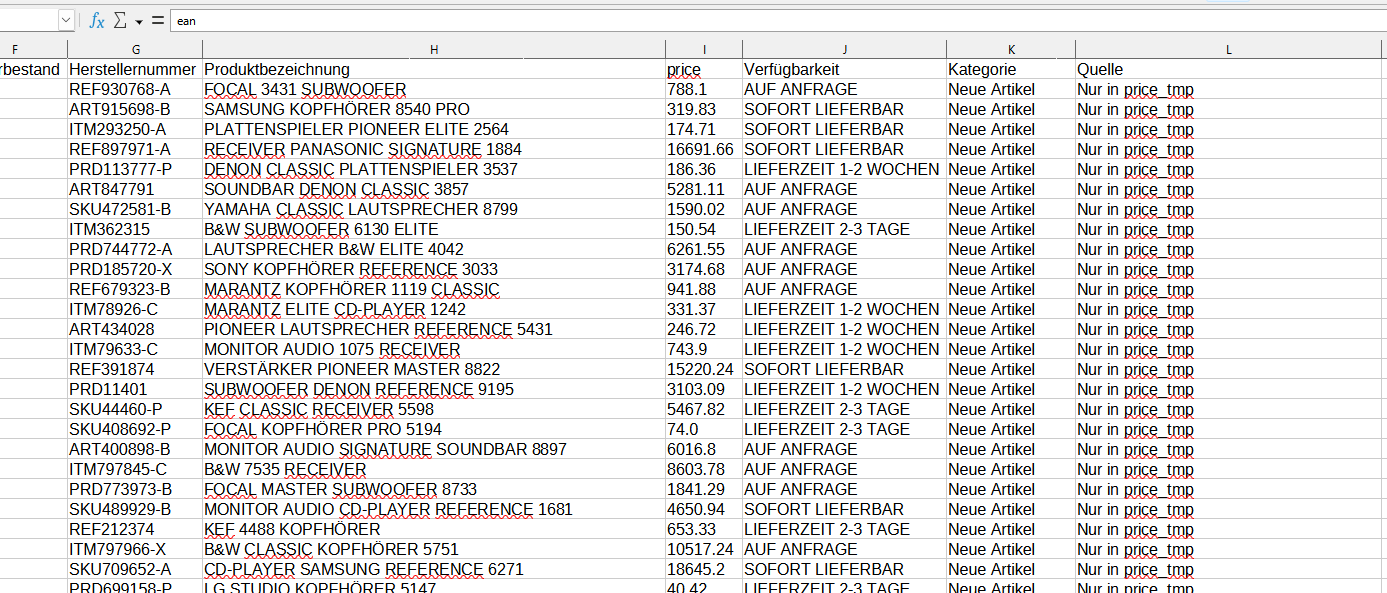Select column H header
The width and height of the screenshot is (1387, 593).
click(x=434, y=50)
